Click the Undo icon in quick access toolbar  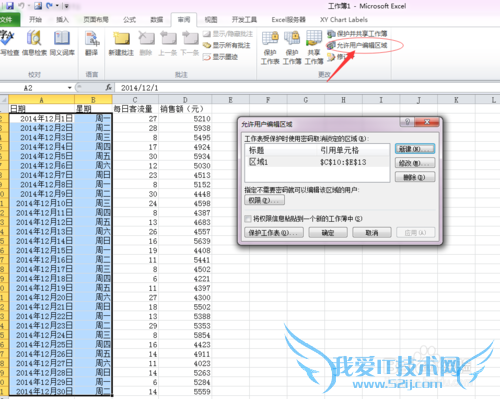coord(21,5)
